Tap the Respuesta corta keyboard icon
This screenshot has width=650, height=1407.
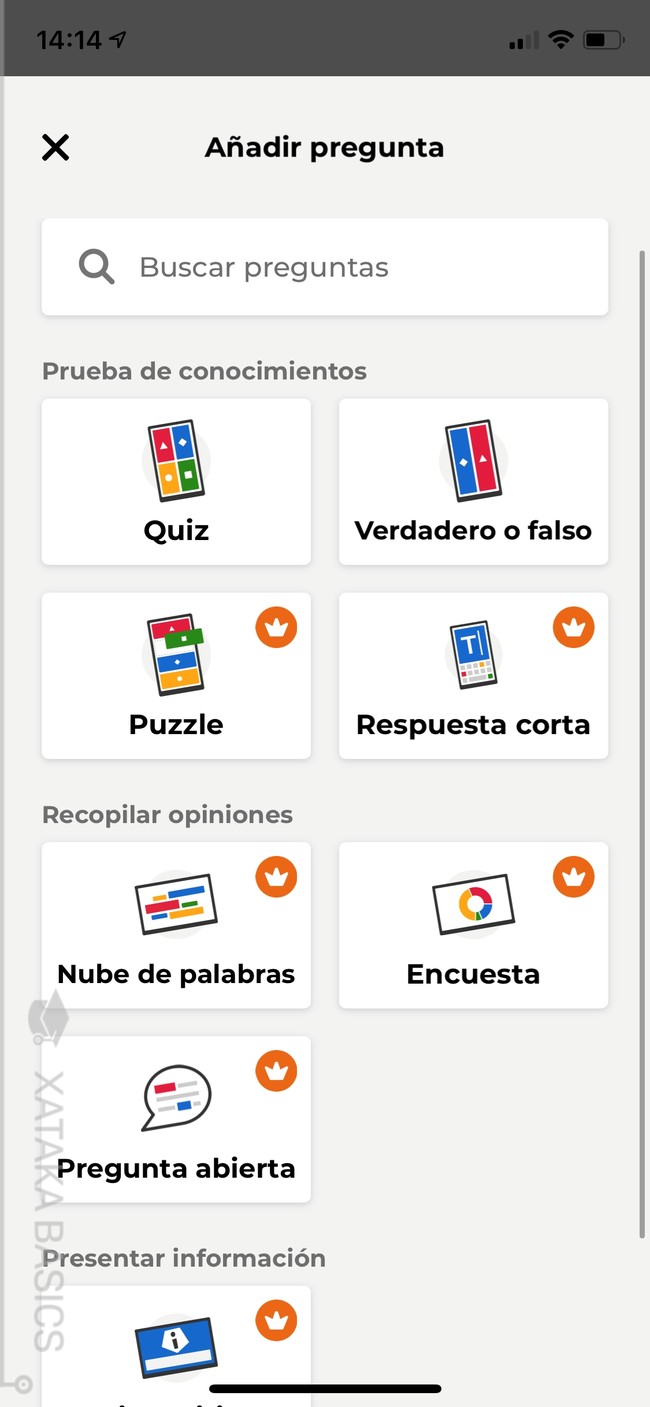click(x=473, y=655)
